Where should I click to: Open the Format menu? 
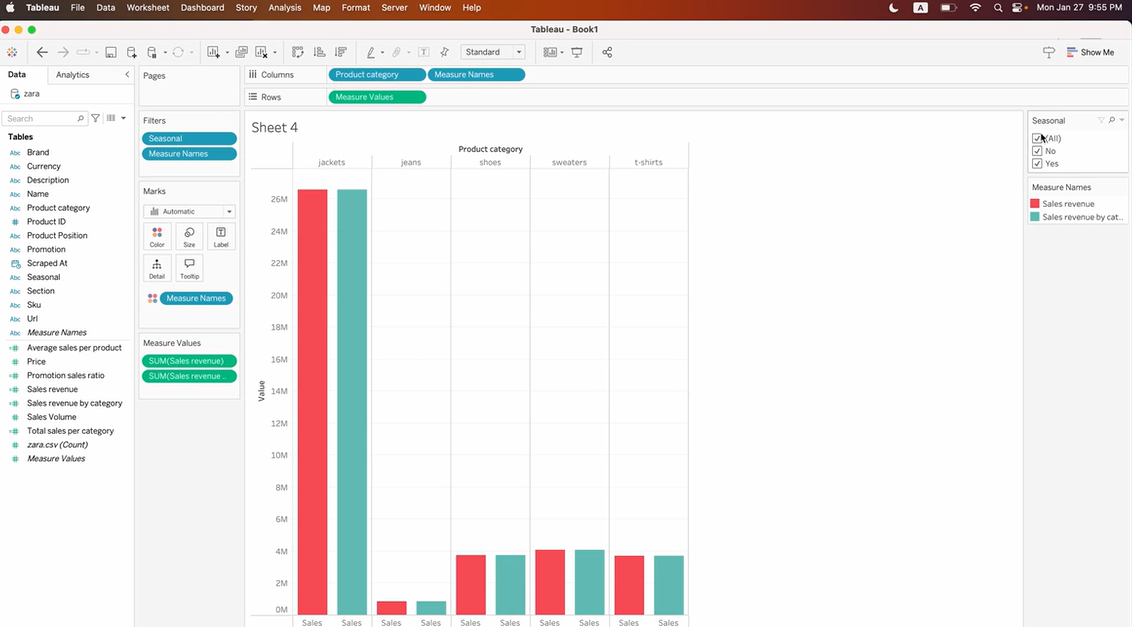(x=356, y=7)
